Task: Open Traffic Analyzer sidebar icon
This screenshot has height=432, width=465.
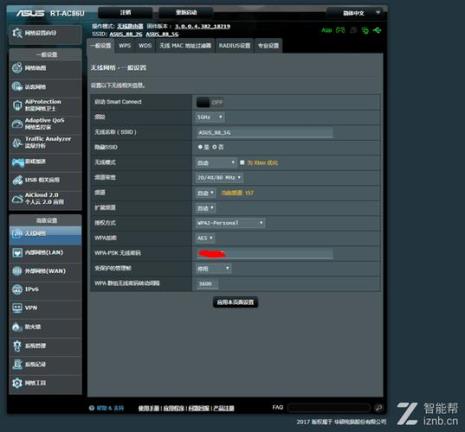Action: (17, 143)
